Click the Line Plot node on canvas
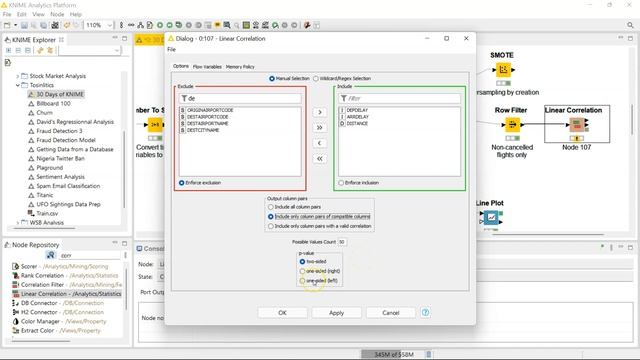The height and width of the screenshot is (360, 640). (x=491, y=218)
